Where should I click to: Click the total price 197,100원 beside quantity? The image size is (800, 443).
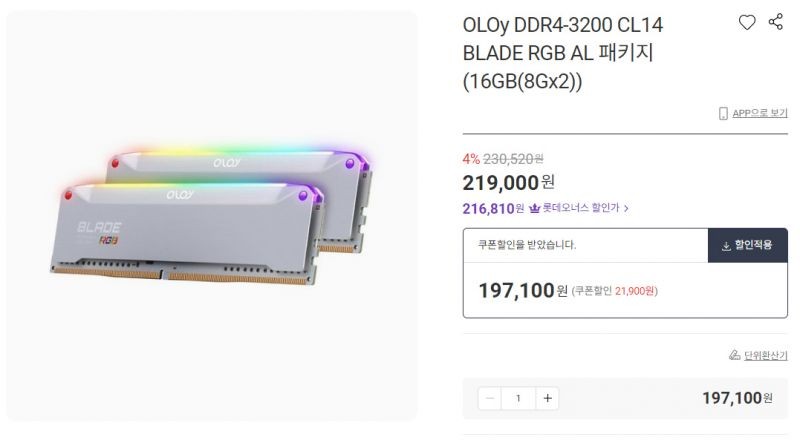pyautogui.click(x=737, y=398)
